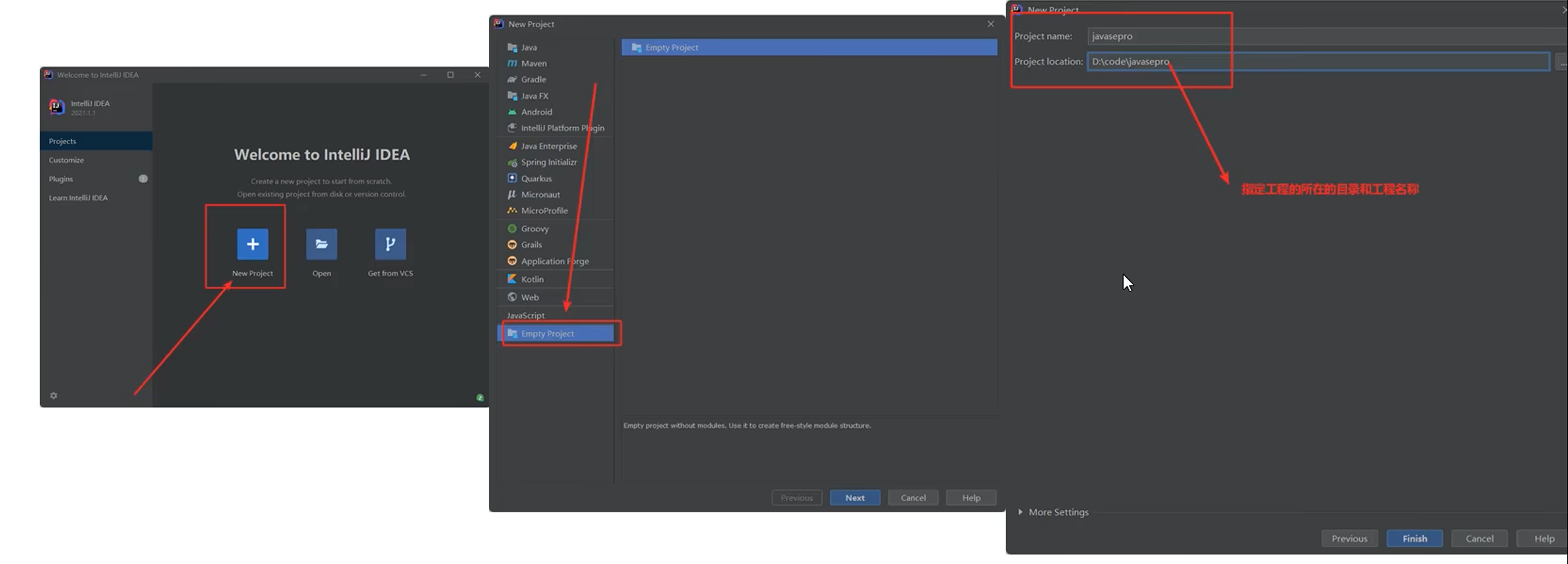Screen dimensions: 1568x564
Task: Open Plugins tab in Welcome window
Action: tap(96, 179)
